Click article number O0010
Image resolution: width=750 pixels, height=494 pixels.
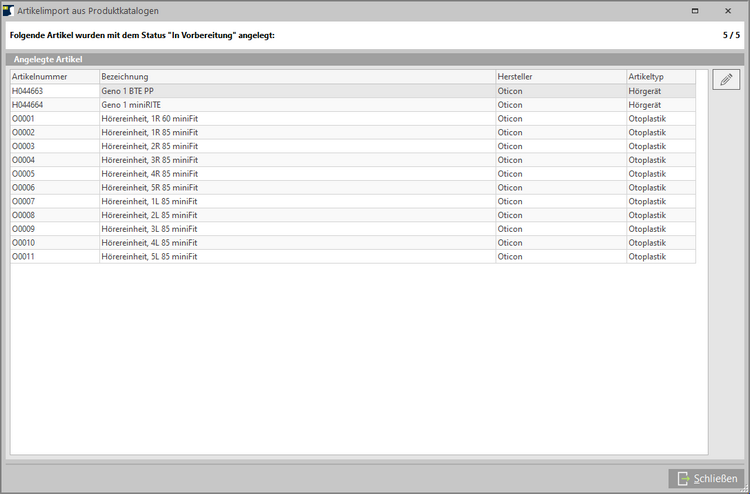coord(23,243)
